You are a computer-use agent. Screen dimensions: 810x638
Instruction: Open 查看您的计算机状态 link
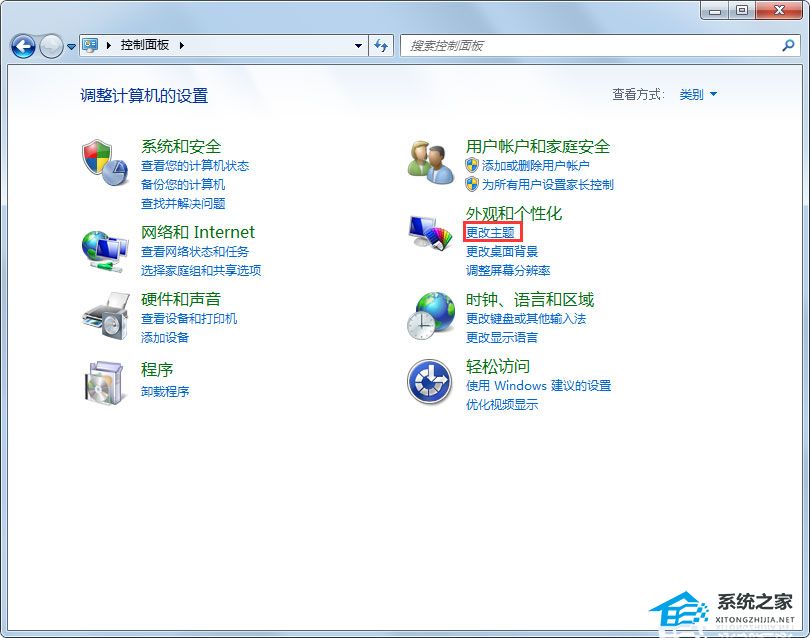[195, 166]
